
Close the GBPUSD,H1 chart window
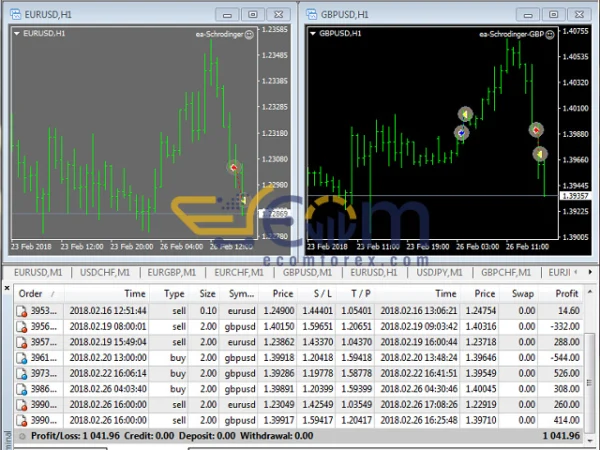[579, 15]
